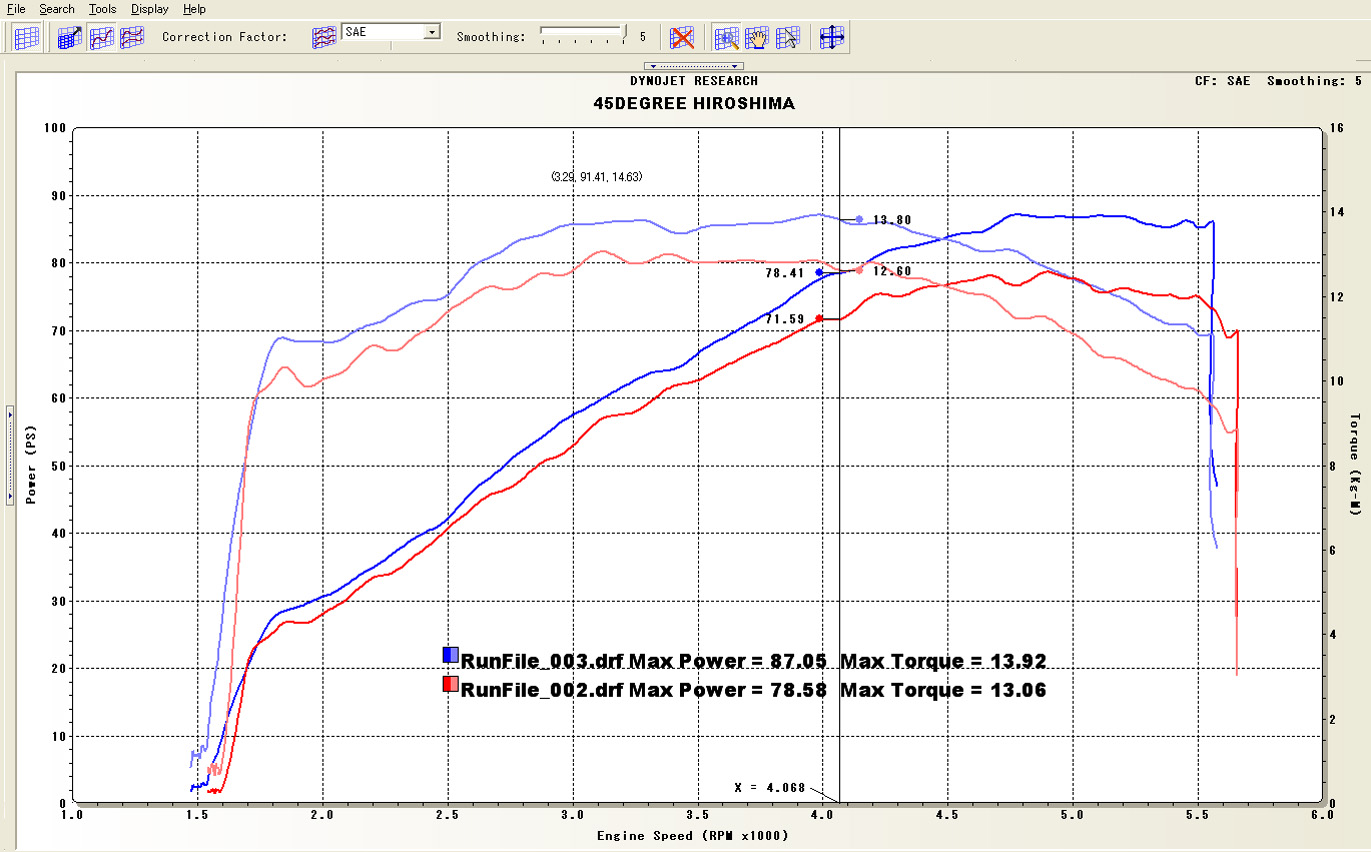Screen dimensions: 1371x852
Task: Select the hand pan tool
Action: pos(758,38)
